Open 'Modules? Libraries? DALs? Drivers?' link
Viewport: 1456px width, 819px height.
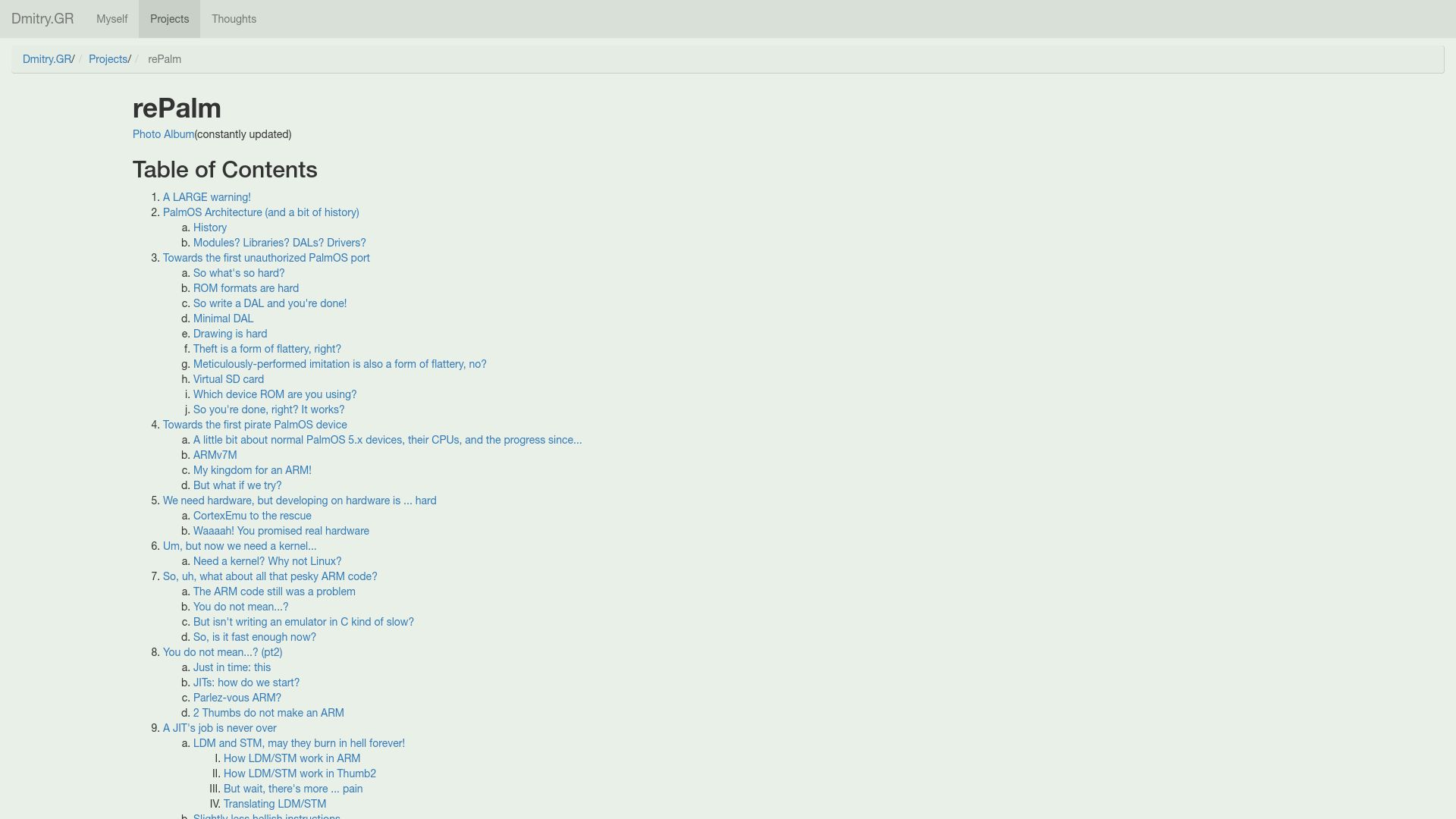click(279, 243)
